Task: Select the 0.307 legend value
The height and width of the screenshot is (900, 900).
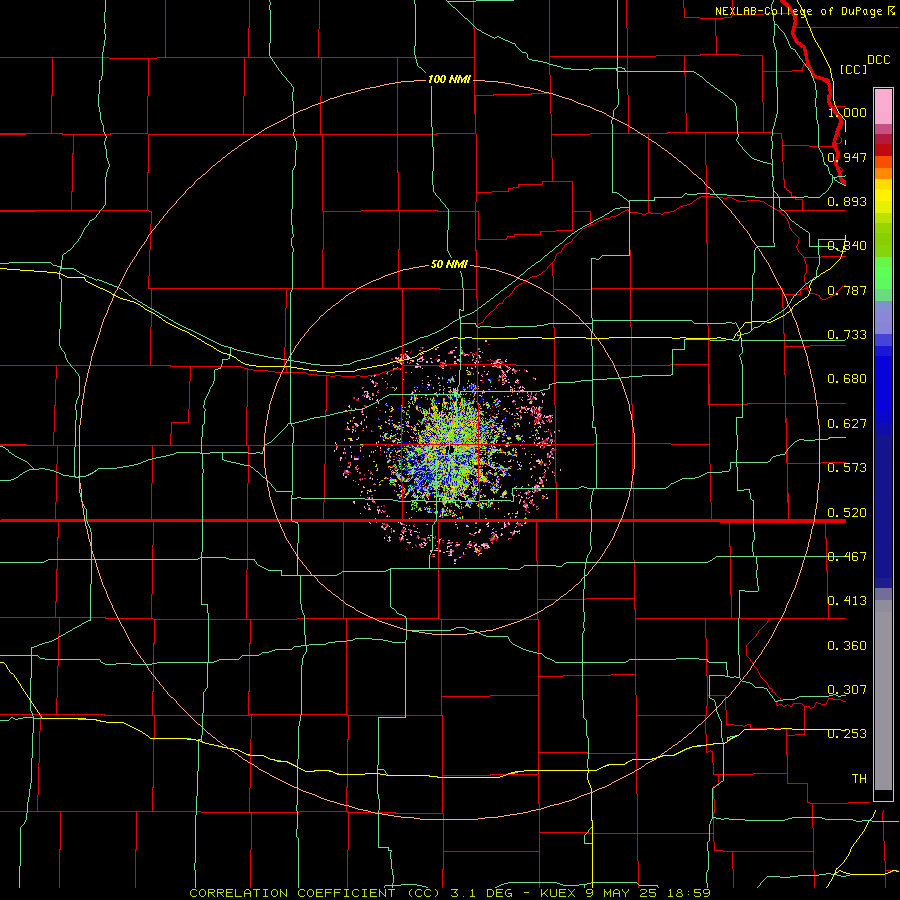Action: (x=847, y=690)
